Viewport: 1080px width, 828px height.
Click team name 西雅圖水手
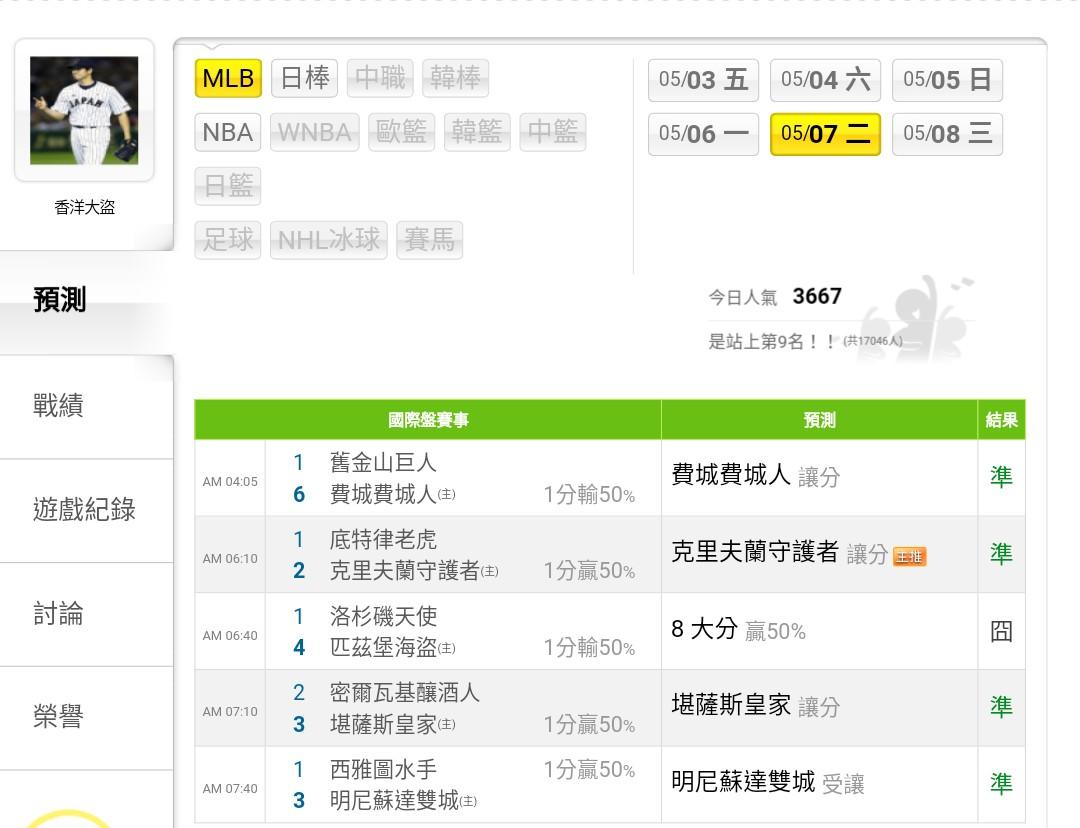[x=383, y=769]
